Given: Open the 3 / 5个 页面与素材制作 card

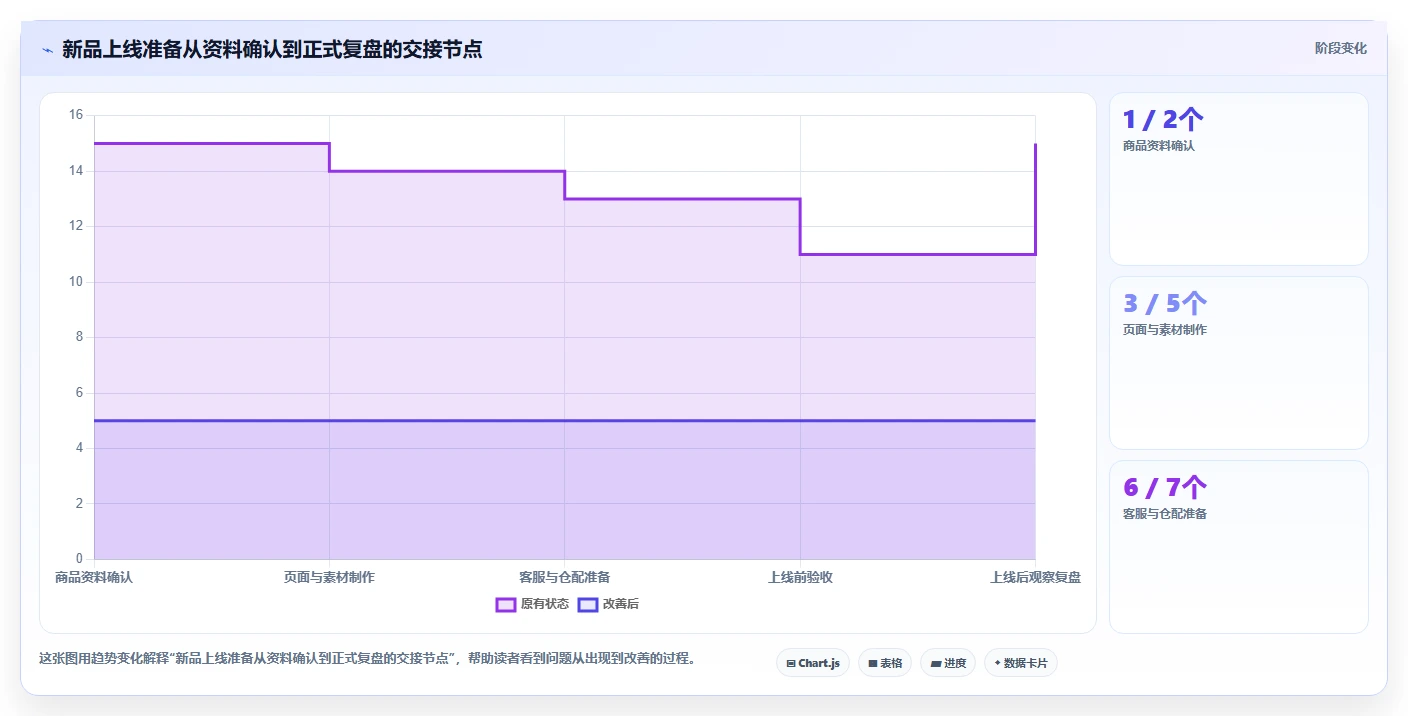Looking at the screenshot, I should pos(1239,363).
